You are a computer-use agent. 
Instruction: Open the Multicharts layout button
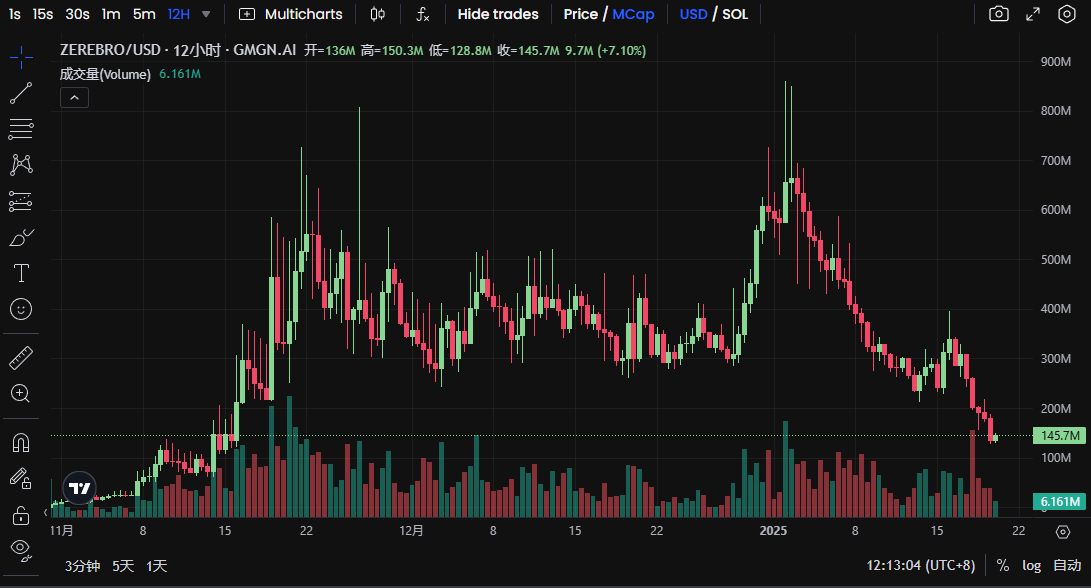tap(291, 14)
